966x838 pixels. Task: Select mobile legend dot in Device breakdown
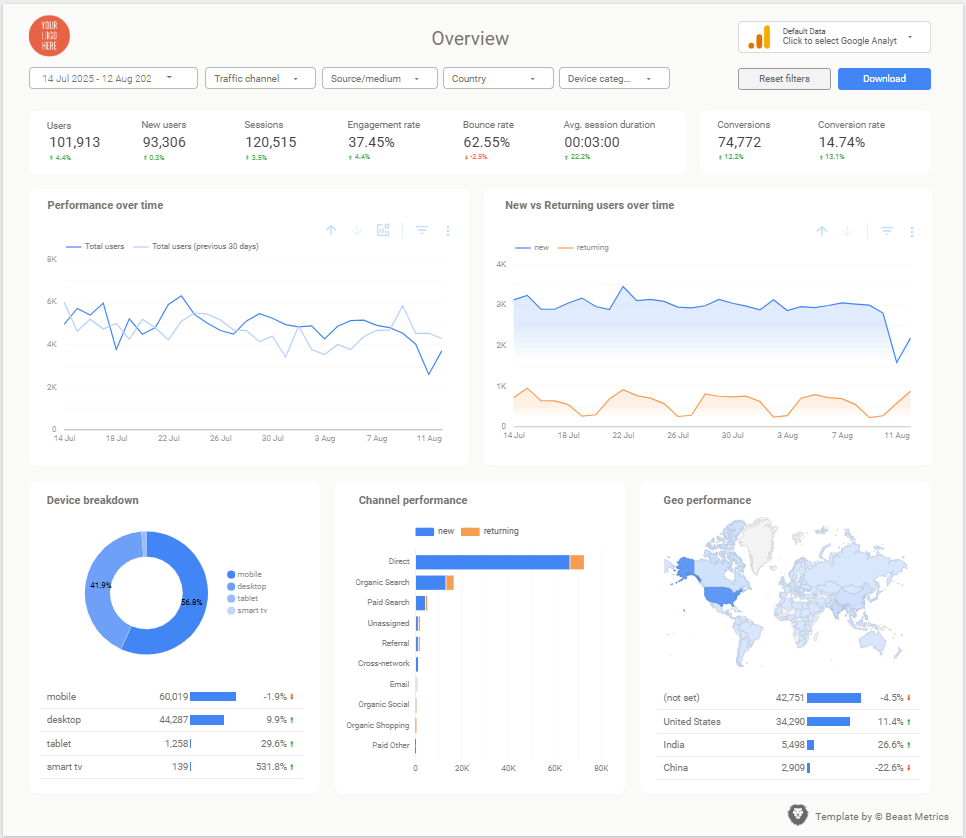231,574
